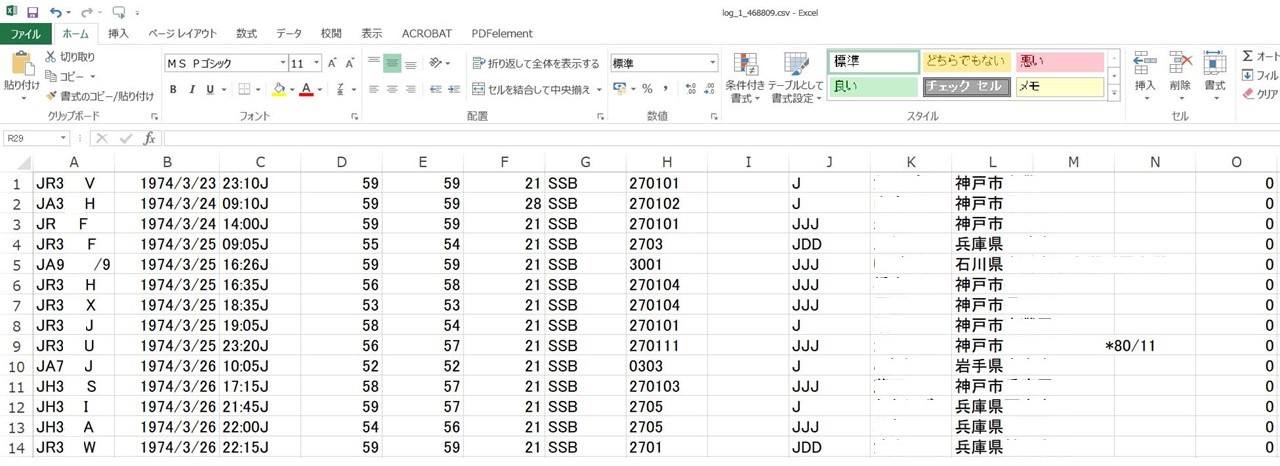This screenshot has width=1280, height=466.
Task: Open the font name dropdown
Action: coord(283,63)
